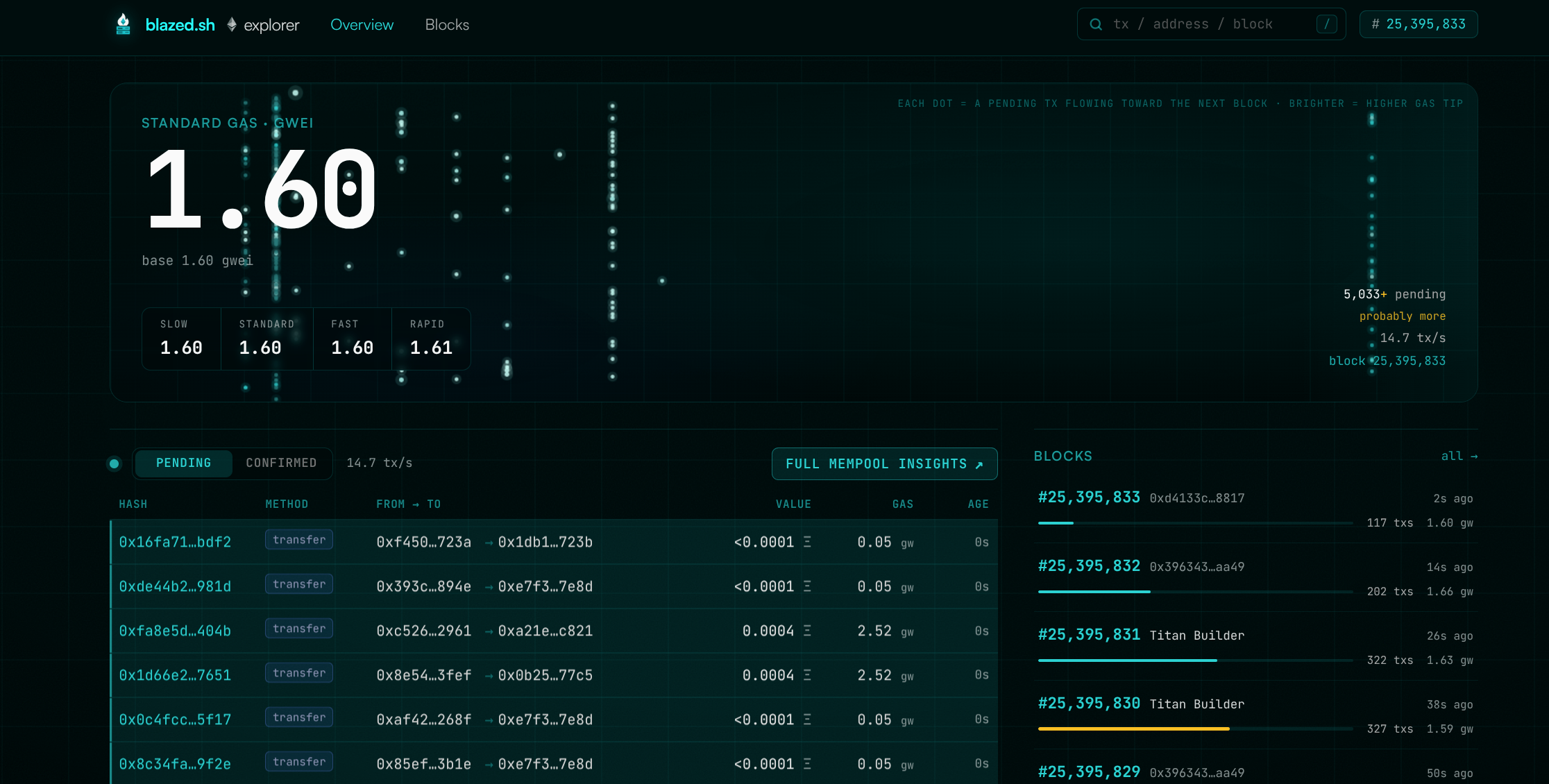The height and width of the screenshot is (784, 1549).
Task: Open transaction 0x8c34fa…9f2e
Action: [x=175, y=764]
